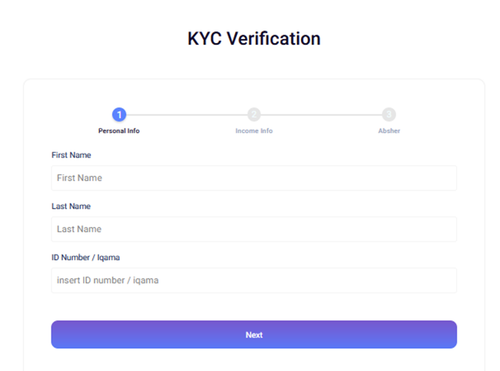Image resolution: width=500 pixels, height=371 pixels.
Task: Click progress line between steps 1 and 2
Action: 187,115
